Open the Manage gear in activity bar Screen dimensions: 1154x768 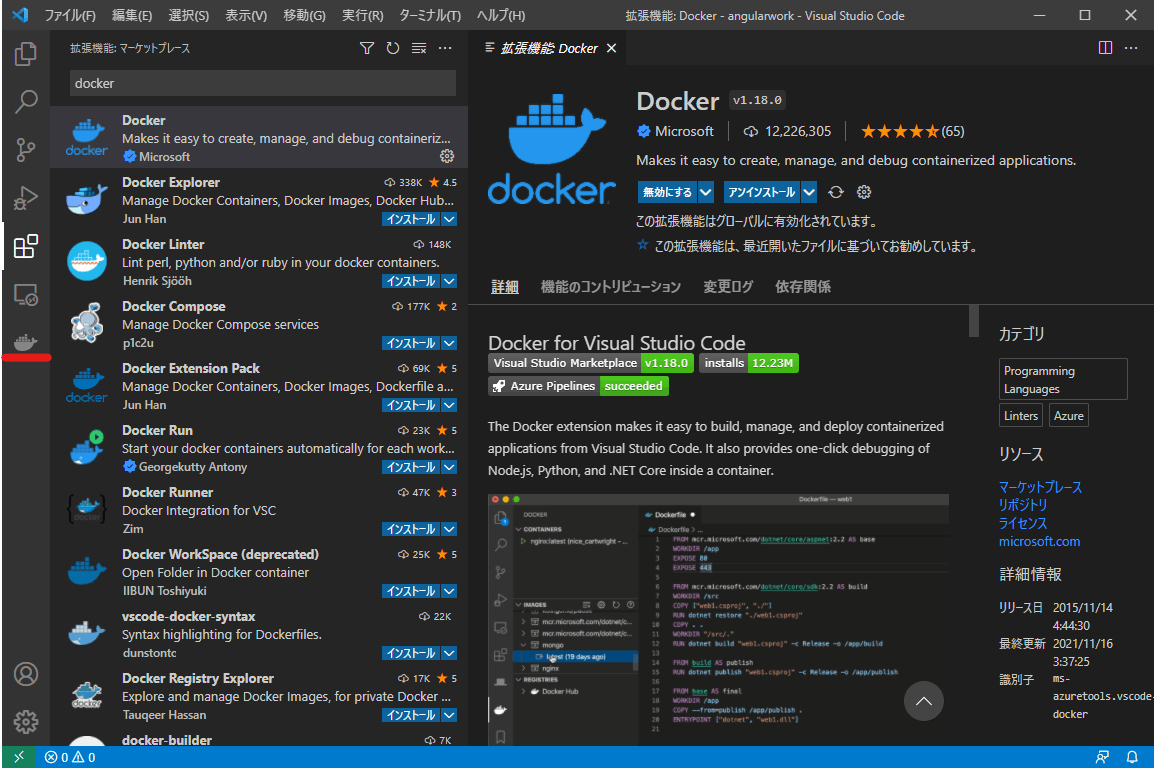coord(26,722)
